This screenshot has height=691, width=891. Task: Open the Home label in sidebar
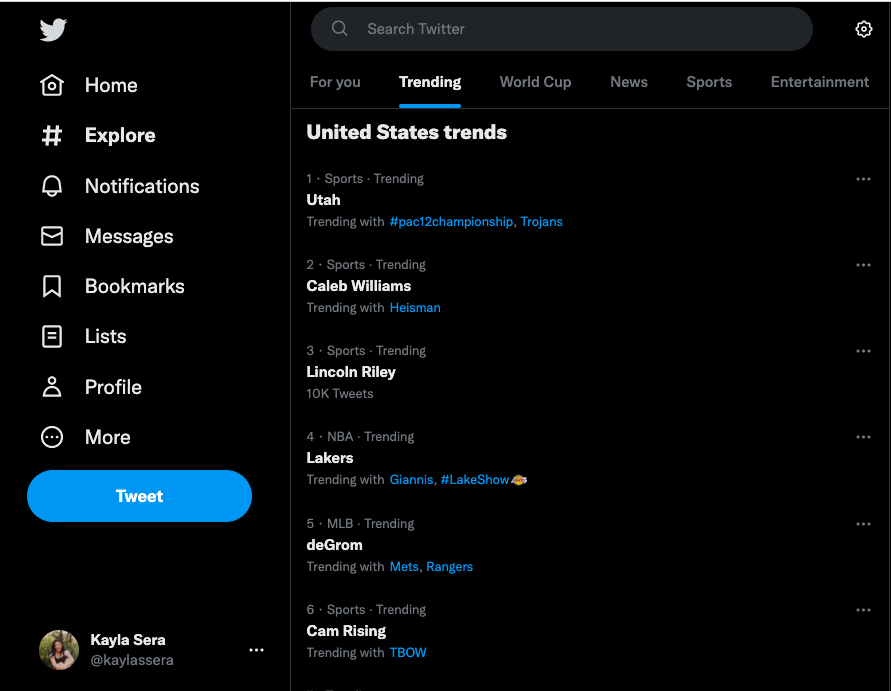(111, 85)
